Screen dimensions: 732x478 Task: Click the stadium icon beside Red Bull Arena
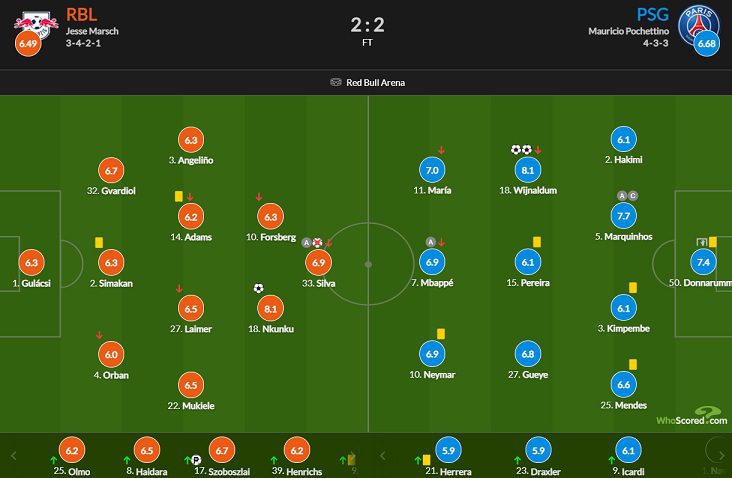coord(336,83)
